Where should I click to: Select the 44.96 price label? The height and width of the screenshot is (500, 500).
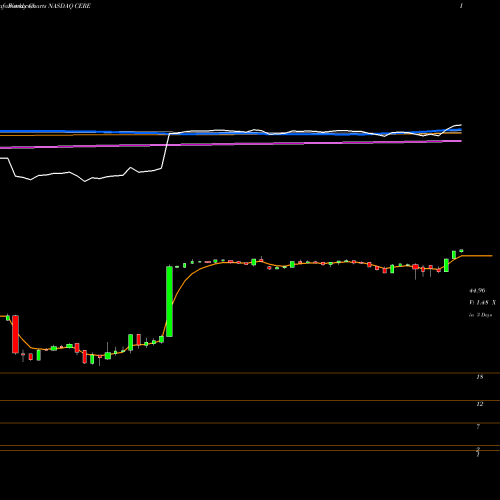point(477,291)
